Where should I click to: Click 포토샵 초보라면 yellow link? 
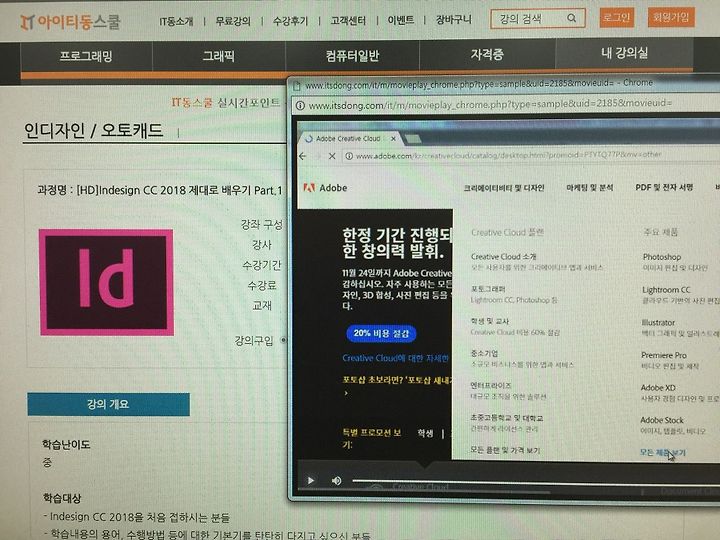pos(397,380)
